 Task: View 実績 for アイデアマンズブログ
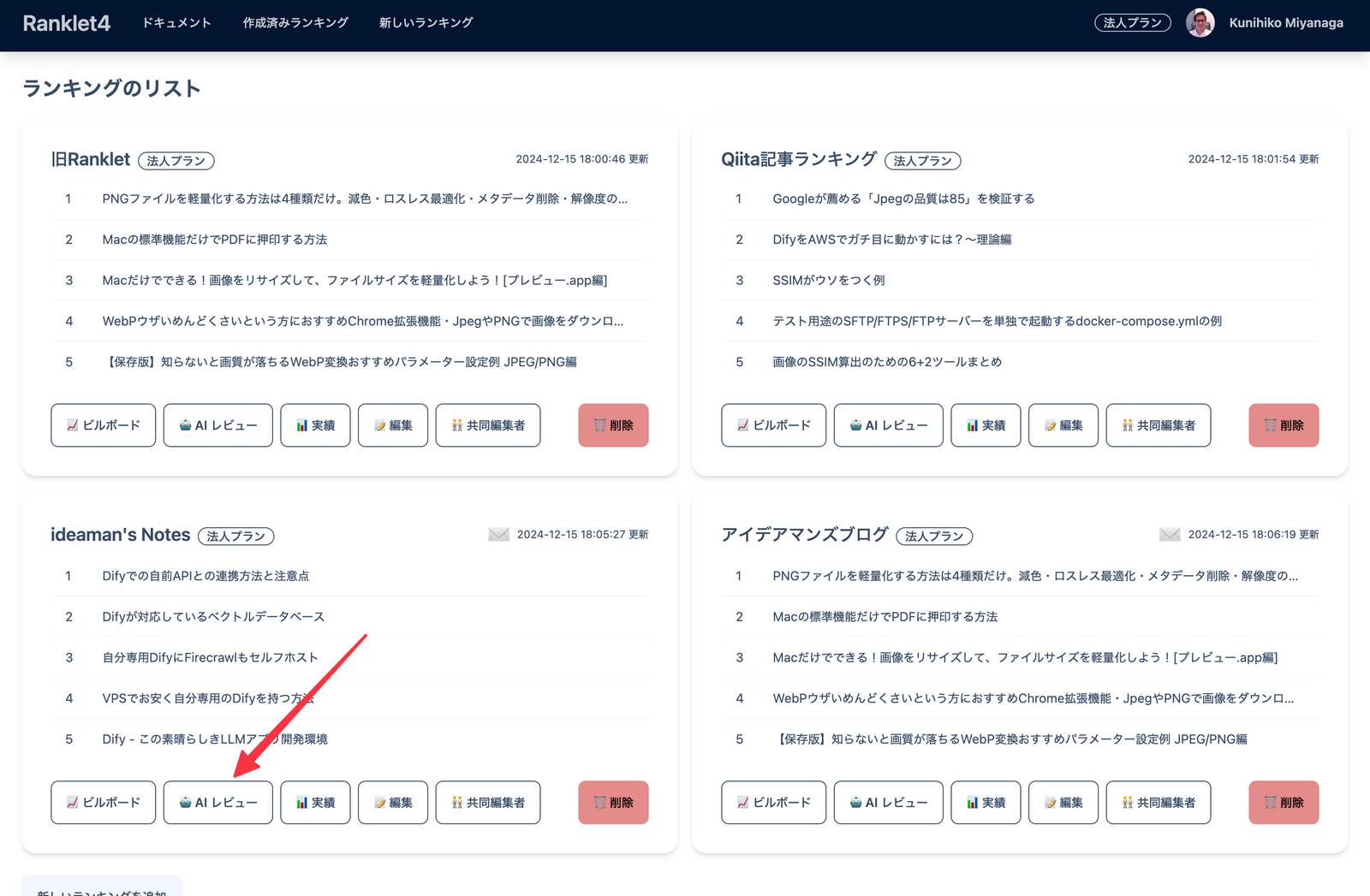(986, 803)
